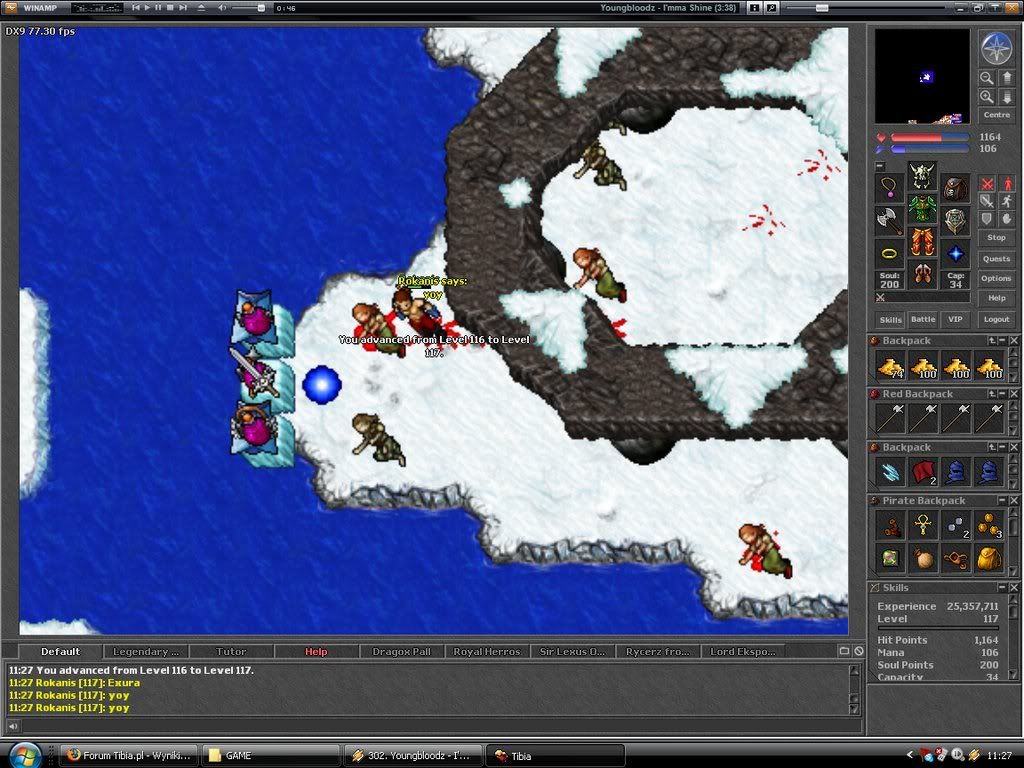Zoom in the minimap
This screenshot has width=1024, height=768.
click(986, 97)
